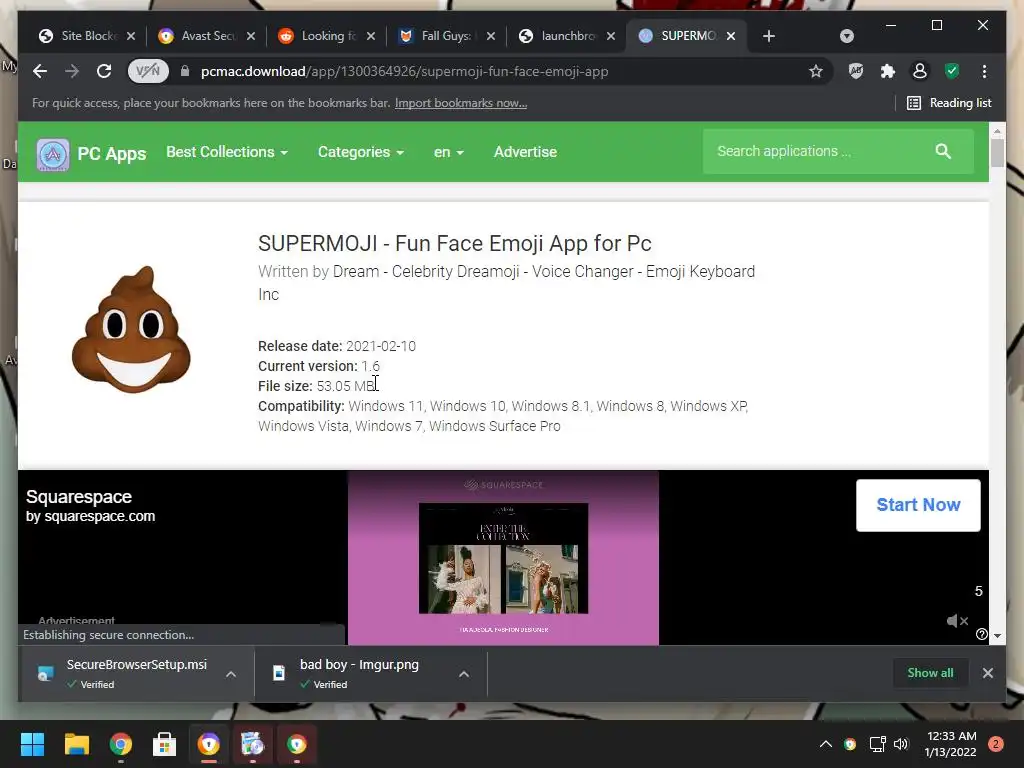Open the network status tray icon
1024x768 pixels.
click(877, 744)
